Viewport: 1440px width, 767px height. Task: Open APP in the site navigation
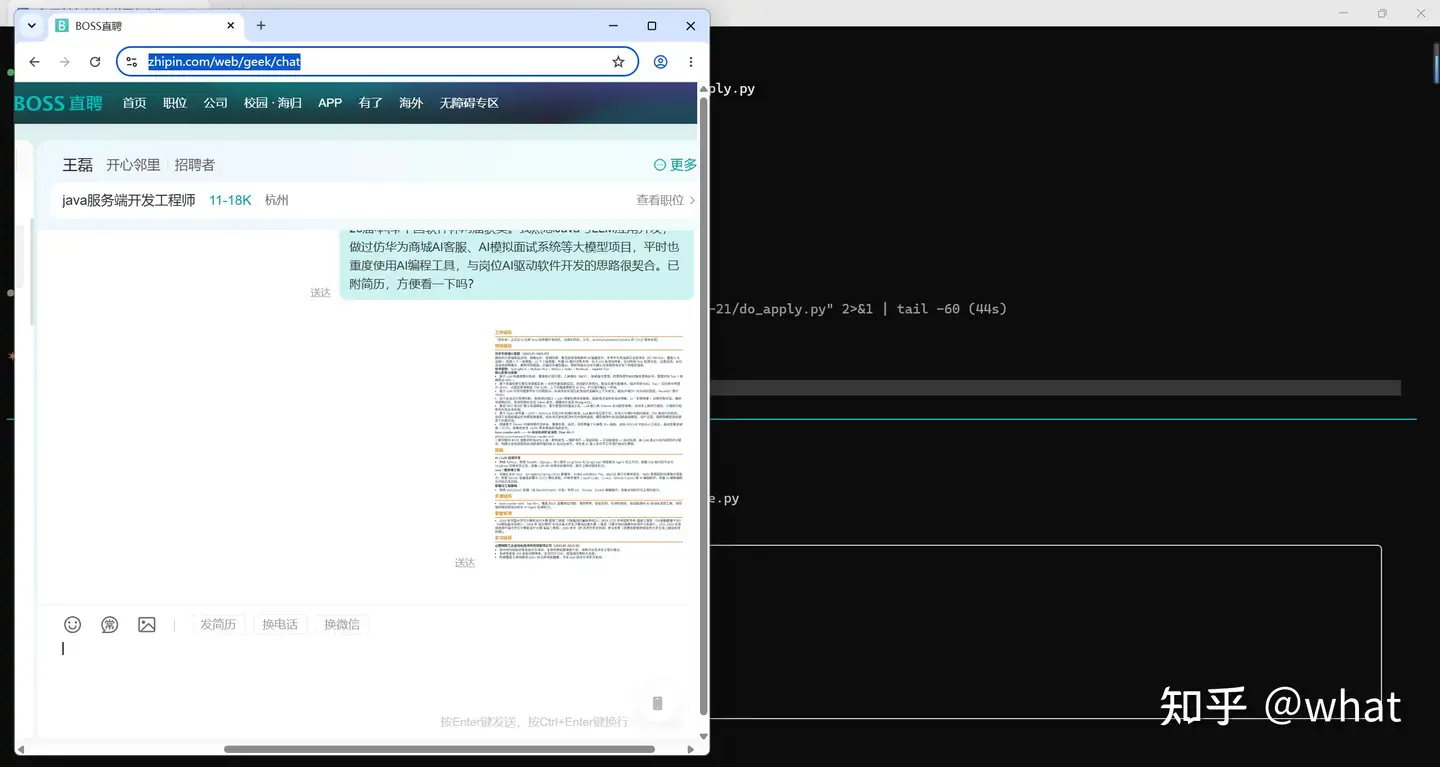[330, 103]
